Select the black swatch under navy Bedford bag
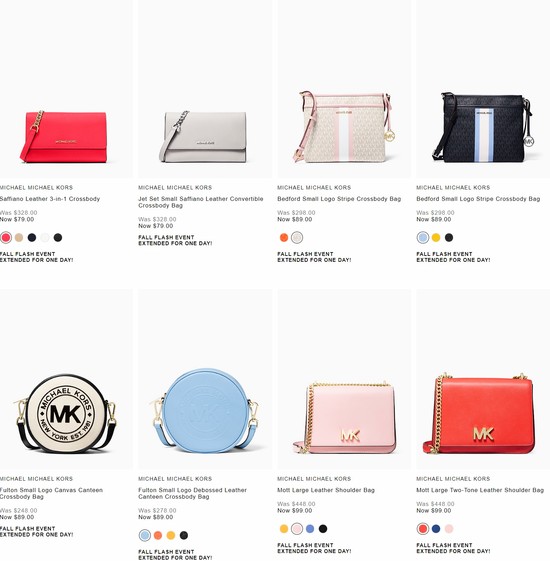Image resolution: width=550 pixels, height=561 pixels. (x=449, y=238)
